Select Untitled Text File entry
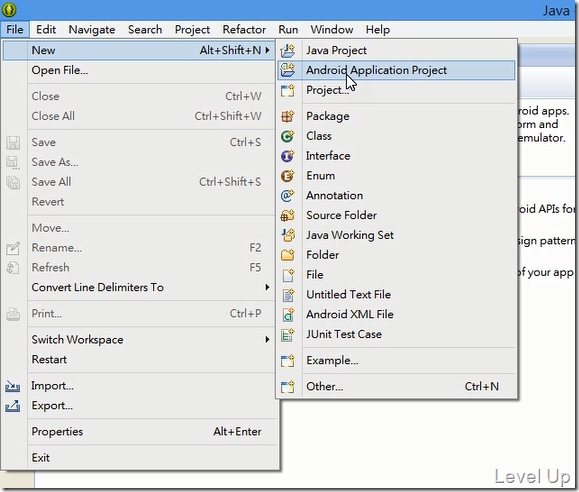 click(x=396, y=295)
